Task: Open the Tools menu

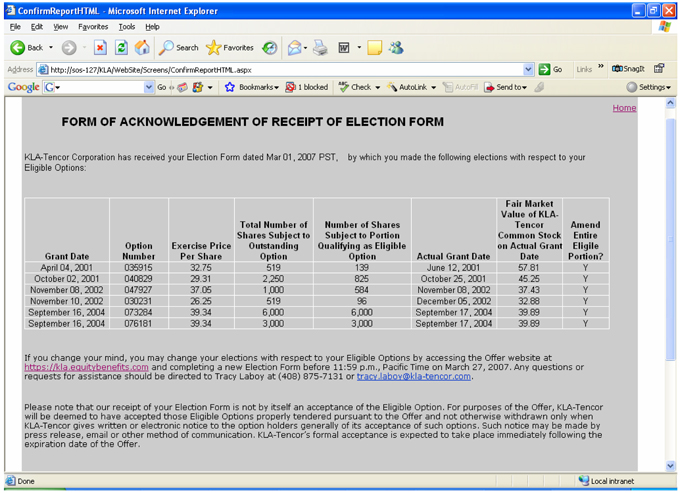Action: coord(126,27)
